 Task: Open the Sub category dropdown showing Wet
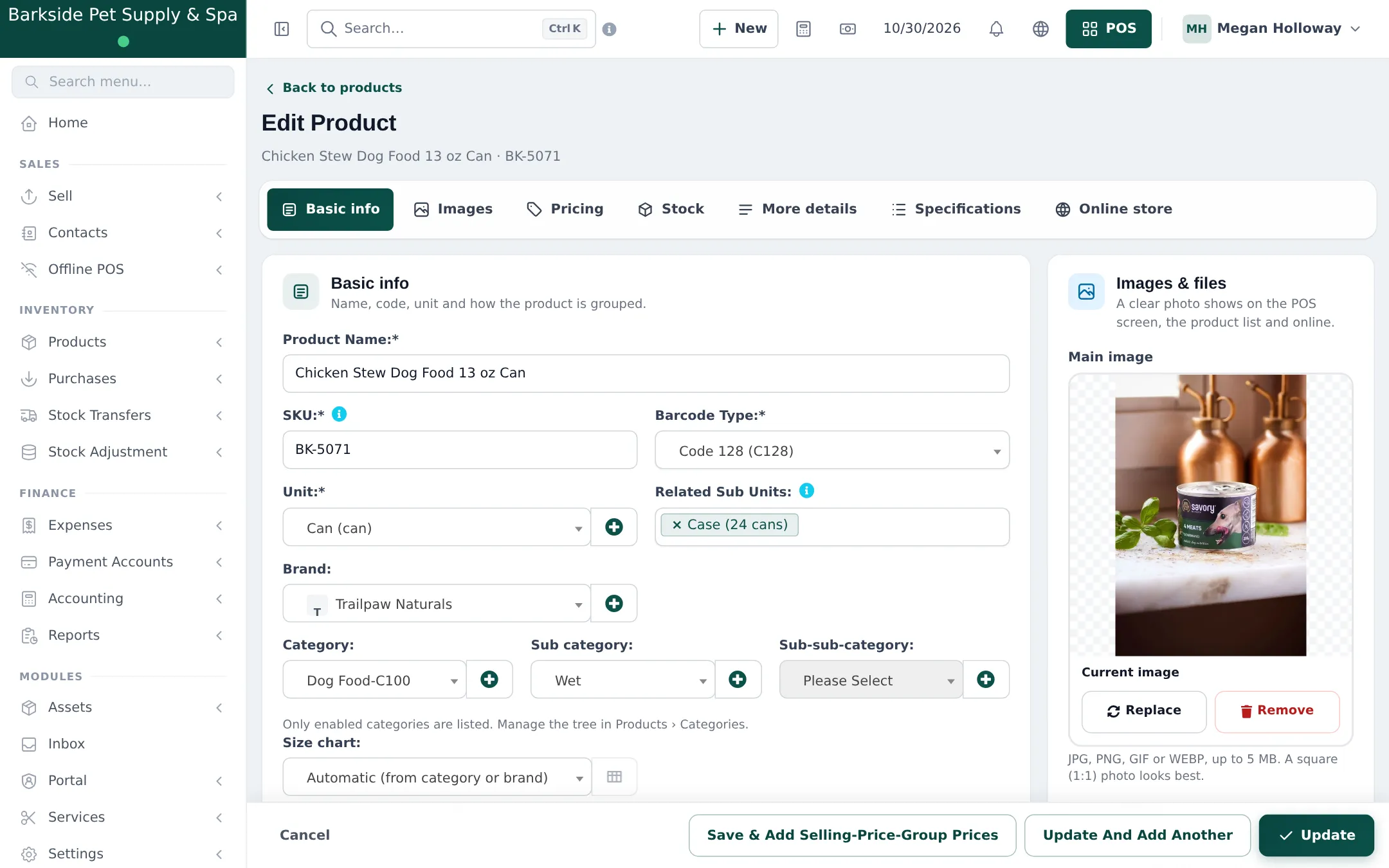[x=622, y=680]
